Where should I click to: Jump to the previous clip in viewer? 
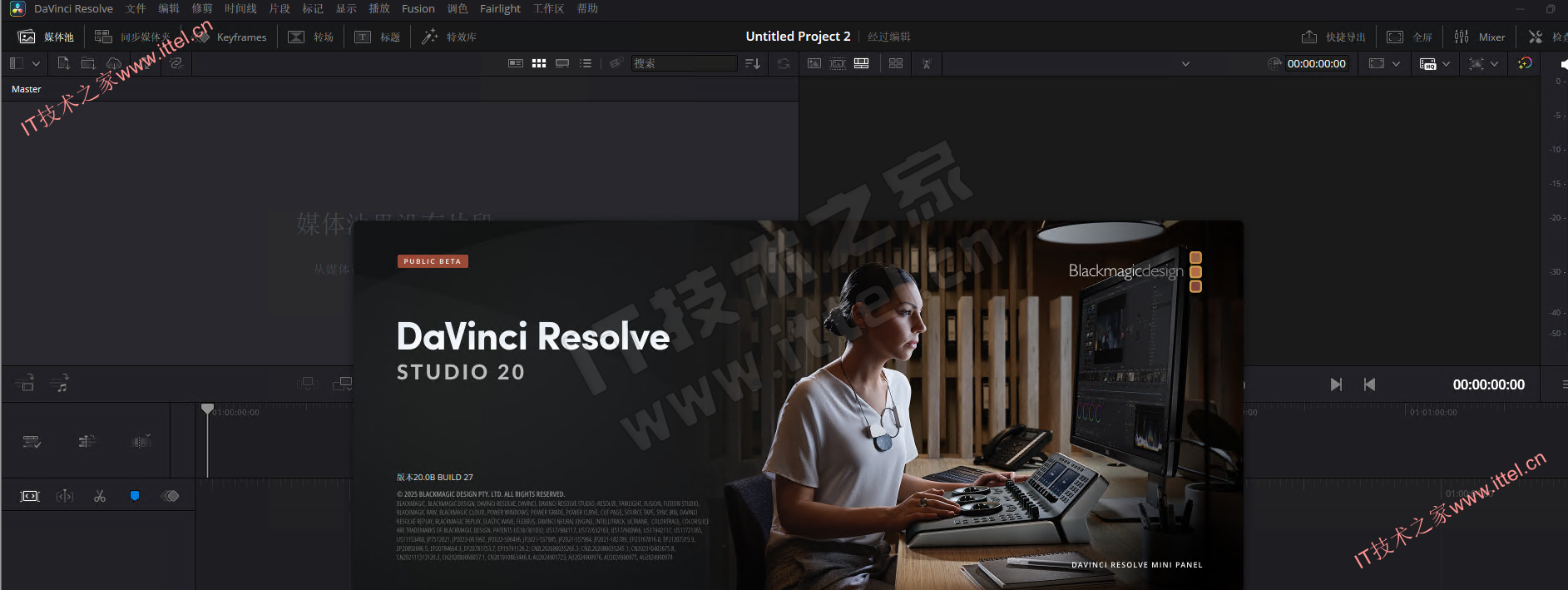click(1369, 384)
